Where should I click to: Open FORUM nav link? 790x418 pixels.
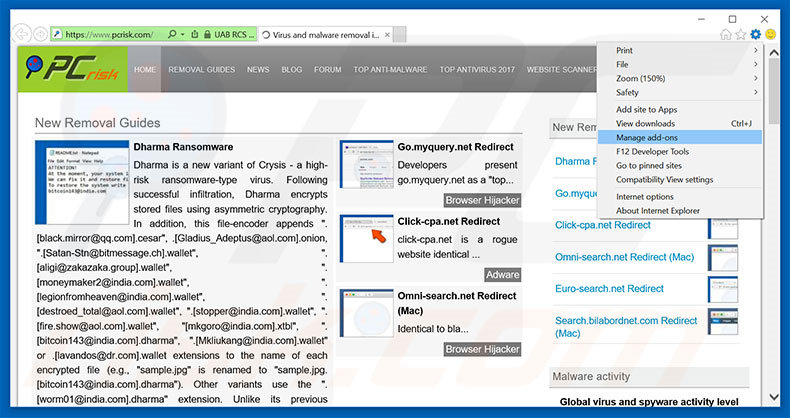327,69
